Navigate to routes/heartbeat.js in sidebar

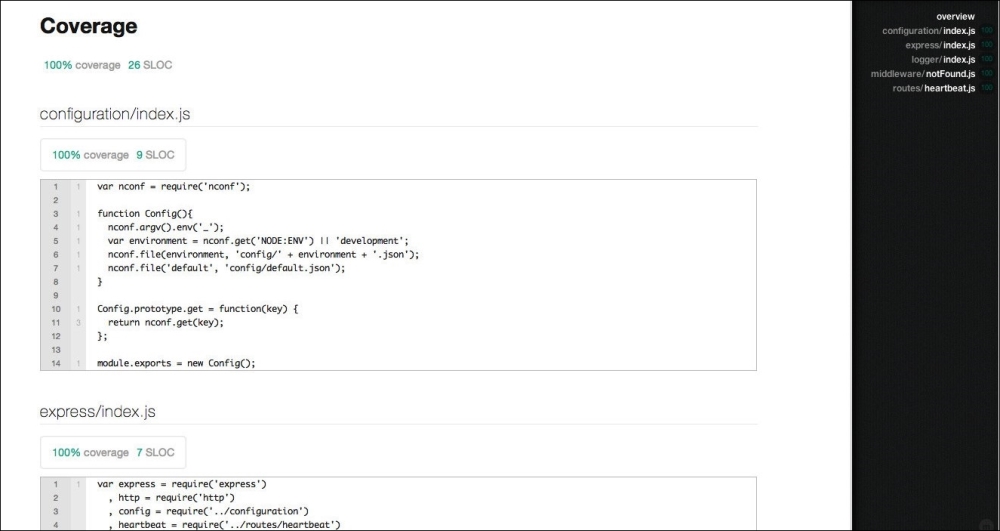(933, 88)
